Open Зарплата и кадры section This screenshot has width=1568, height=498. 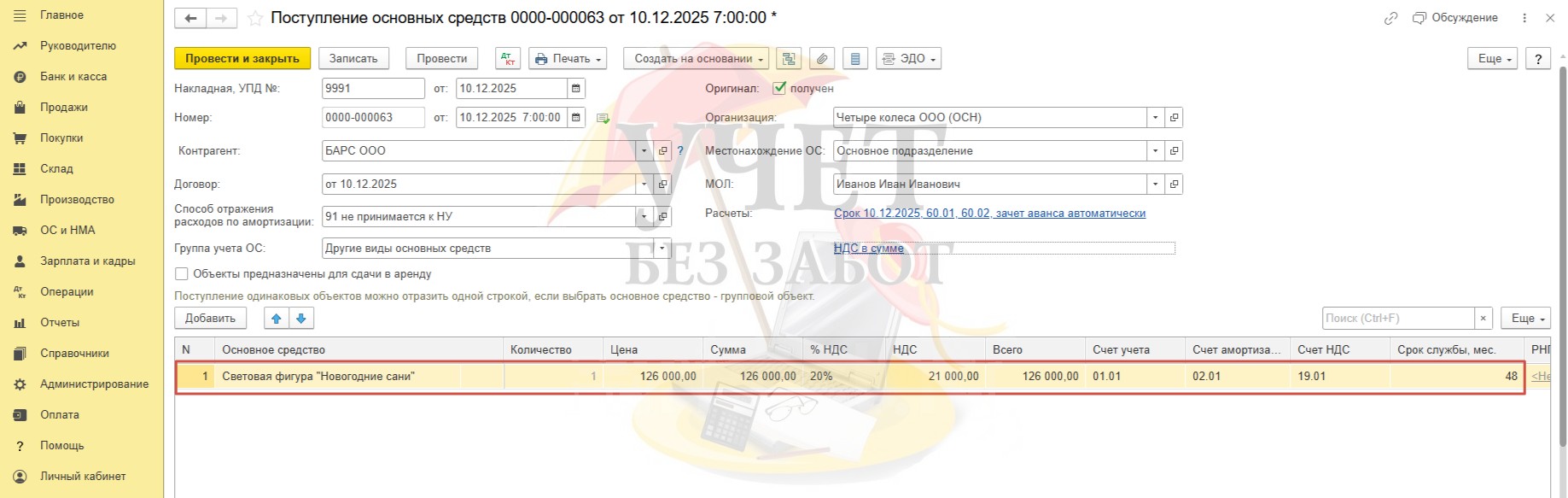click(x=88, y=261)
